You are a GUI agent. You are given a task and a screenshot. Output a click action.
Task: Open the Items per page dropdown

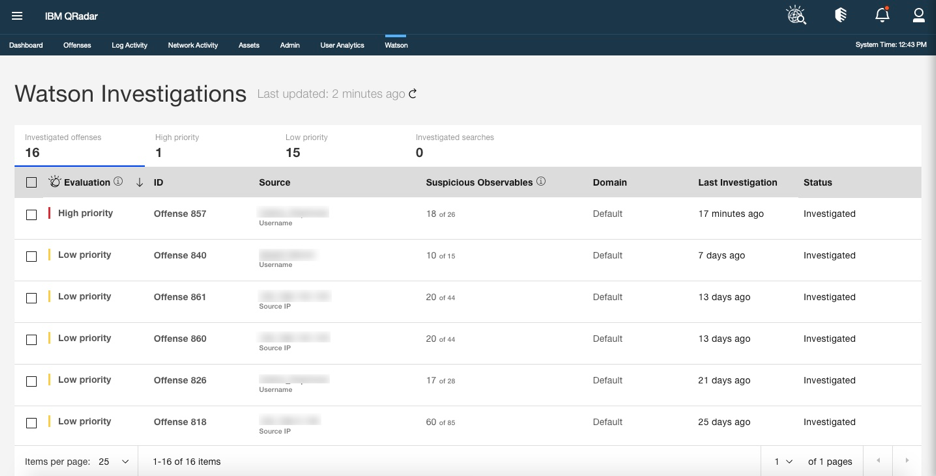tap(114, 462)
